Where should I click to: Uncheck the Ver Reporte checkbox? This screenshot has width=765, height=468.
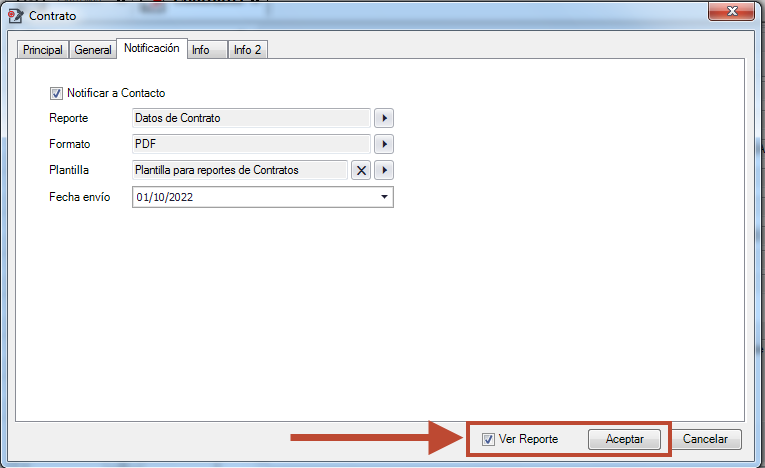tap(488, 439)
